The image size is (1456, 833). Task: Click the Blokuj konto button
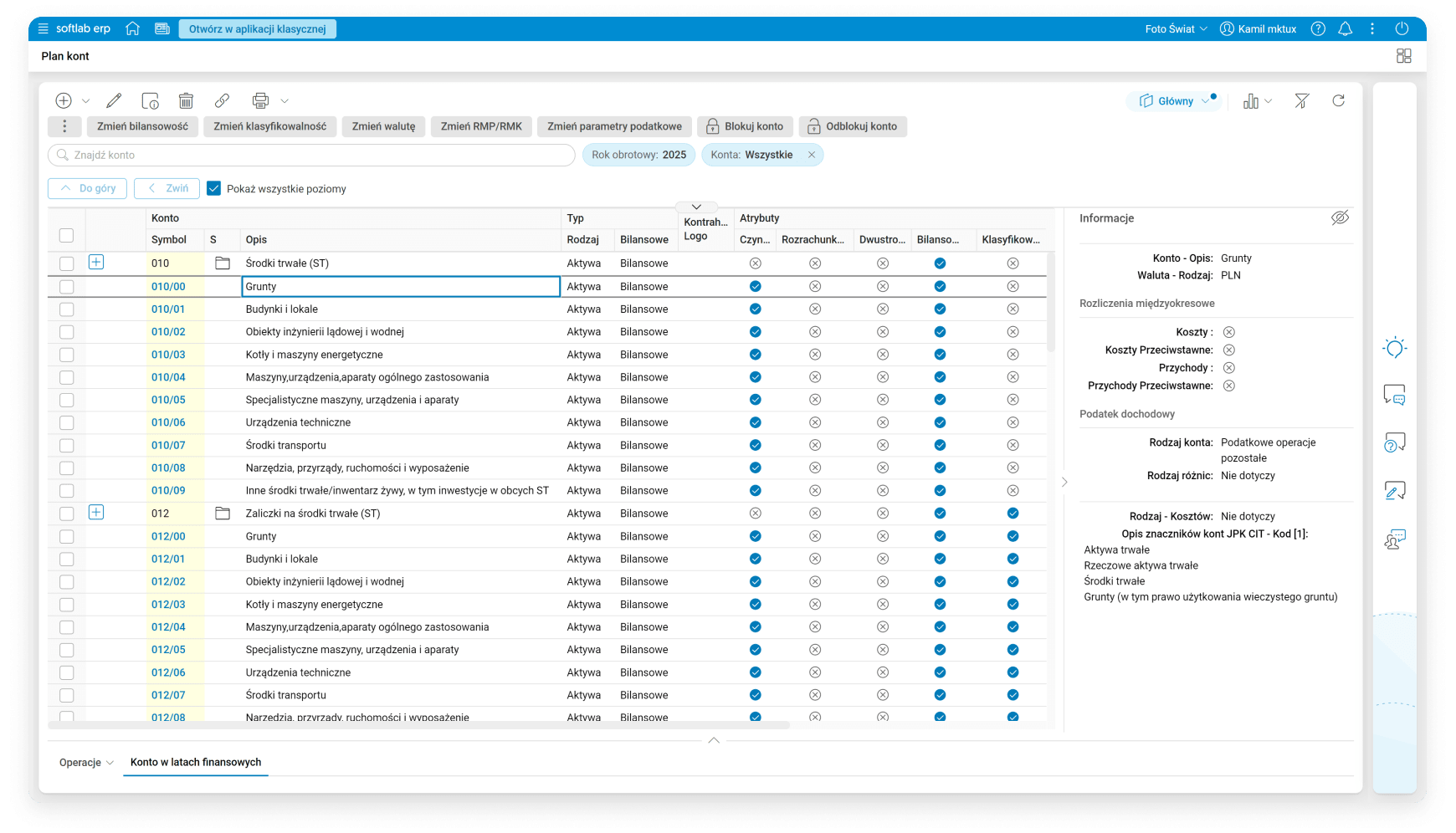click(x=745, y=126)
